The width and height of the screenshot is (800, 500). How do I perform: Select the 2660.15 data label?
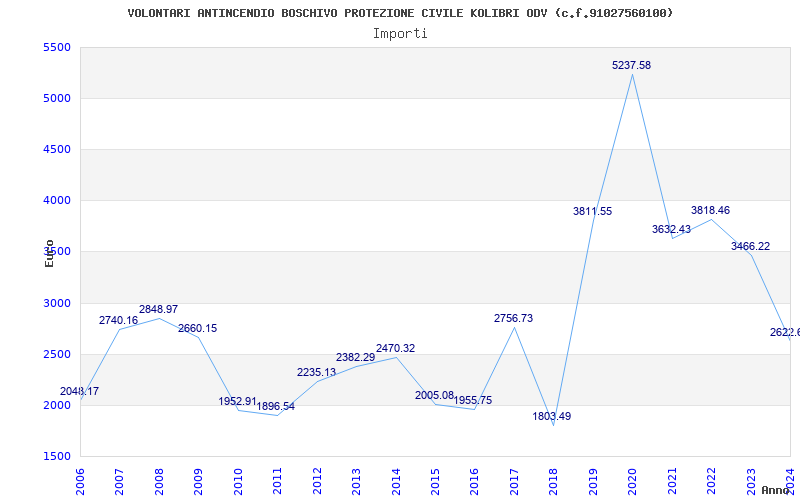point(197,329)
